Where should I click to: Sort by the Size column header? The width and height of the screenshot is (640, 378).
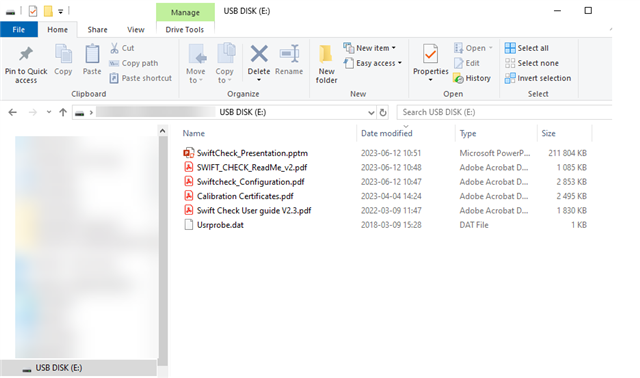pos(548,133)
